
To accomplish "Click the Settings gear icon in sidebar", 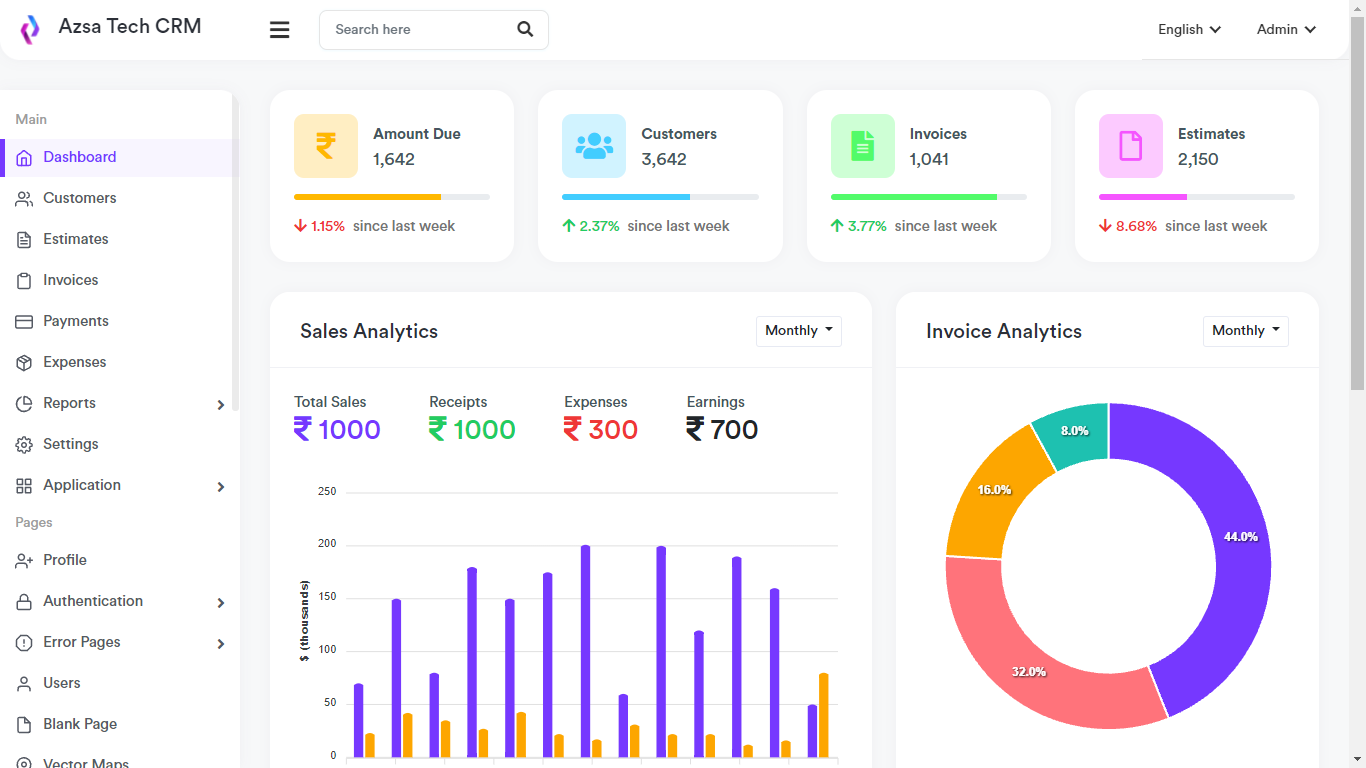I will [x=24, y=444].
